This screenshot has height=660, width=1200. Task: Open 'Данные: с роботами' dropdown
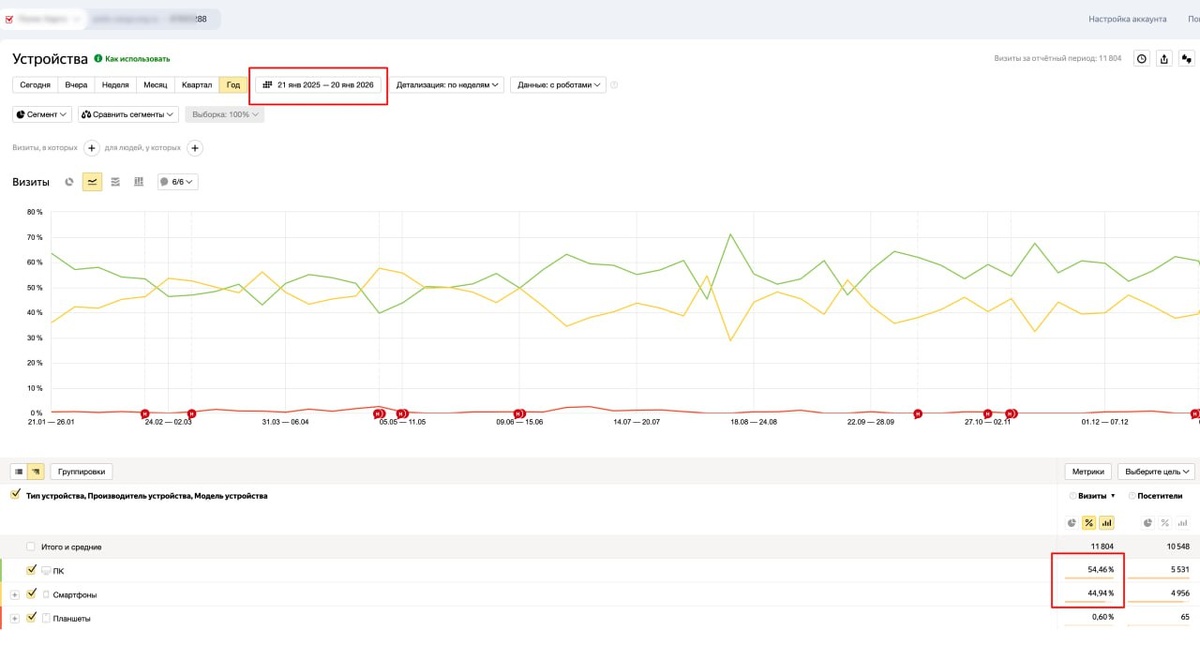click(558, 85)
